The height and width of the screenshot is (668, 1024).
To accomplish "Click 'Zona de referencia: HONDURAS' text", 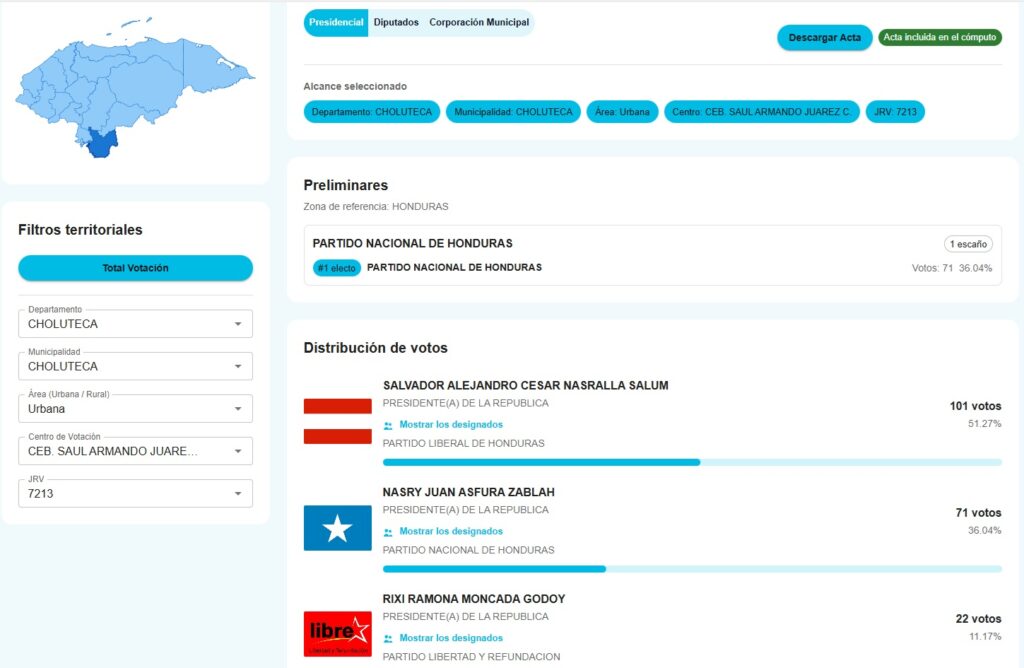I will [x=376, y=206].
